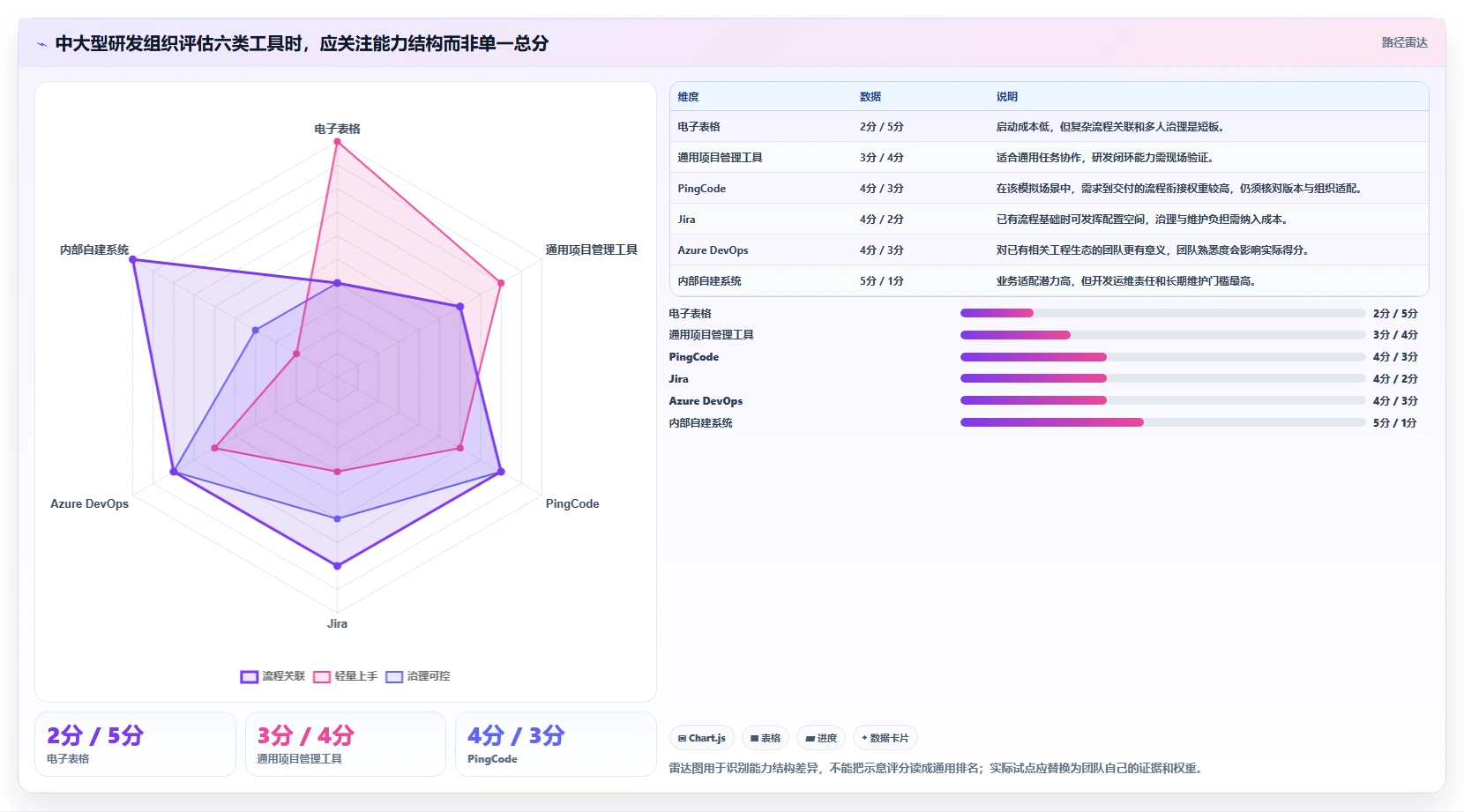
Task: Toggle the 轻量上手 legend swatch
Action: point(322,676)
